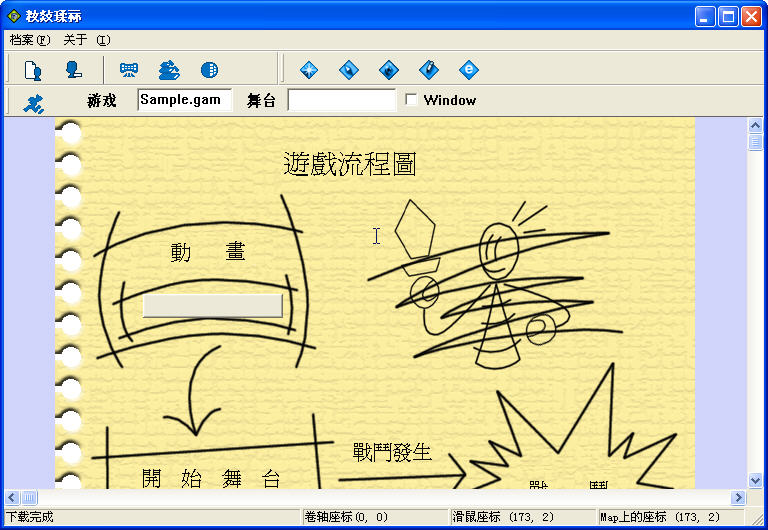Click the diamond icon with letter e
The width and height of the screenshot is (768, 530).
[x=469, y=70]
